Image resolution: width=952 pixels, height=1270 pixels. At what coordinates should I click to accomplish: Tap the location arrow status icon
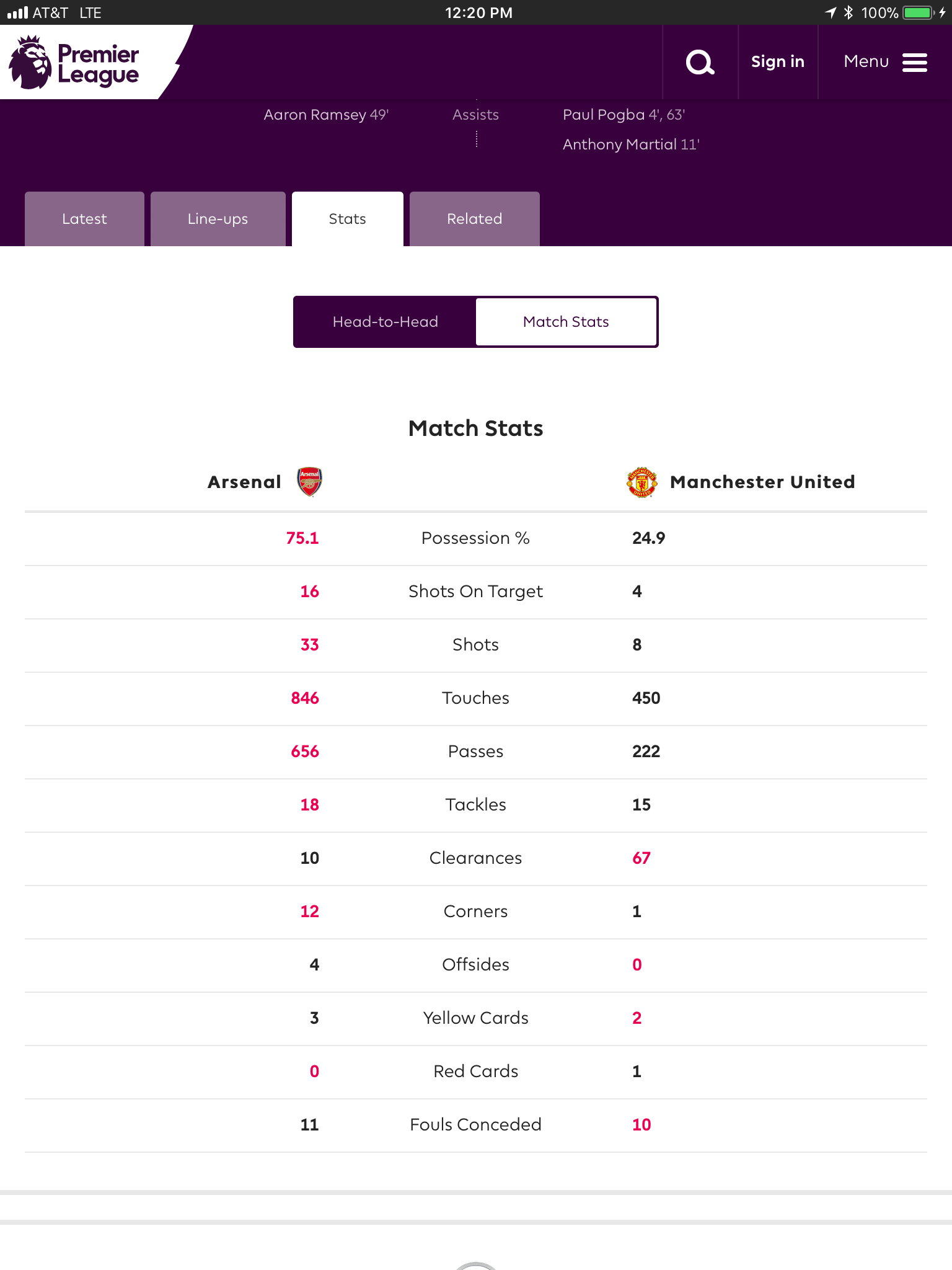point(831,12)
